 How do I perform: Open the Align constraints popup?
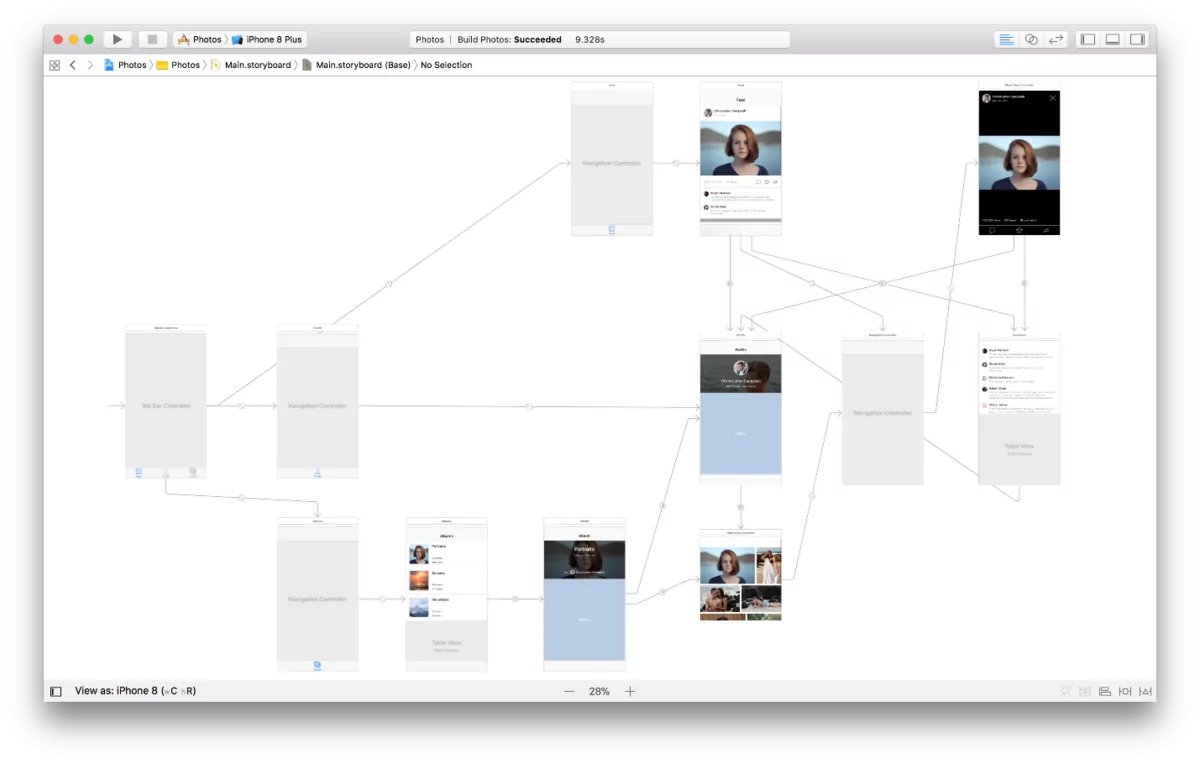point(1105,691)
